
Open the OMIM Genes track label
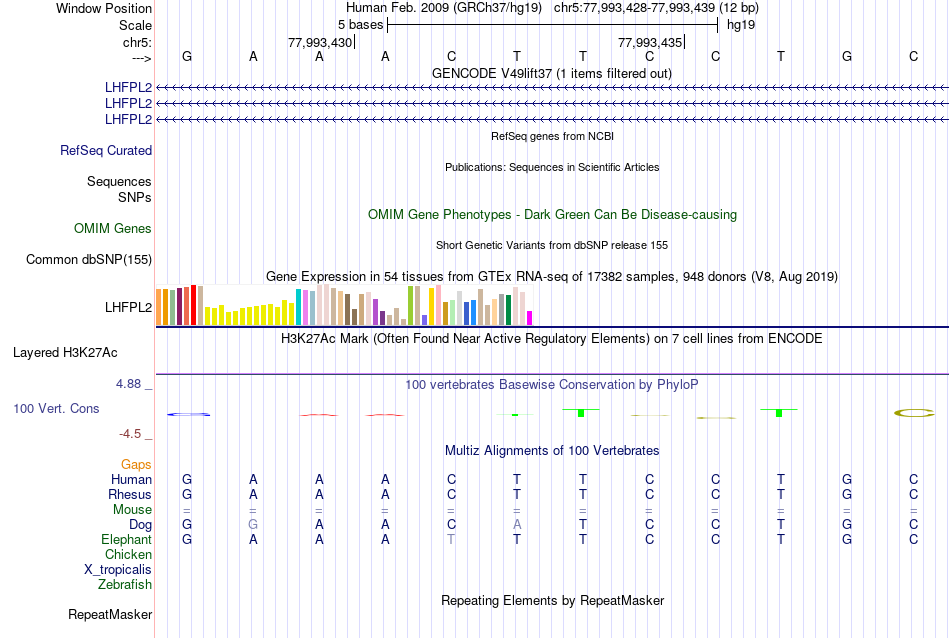[113, 228]
